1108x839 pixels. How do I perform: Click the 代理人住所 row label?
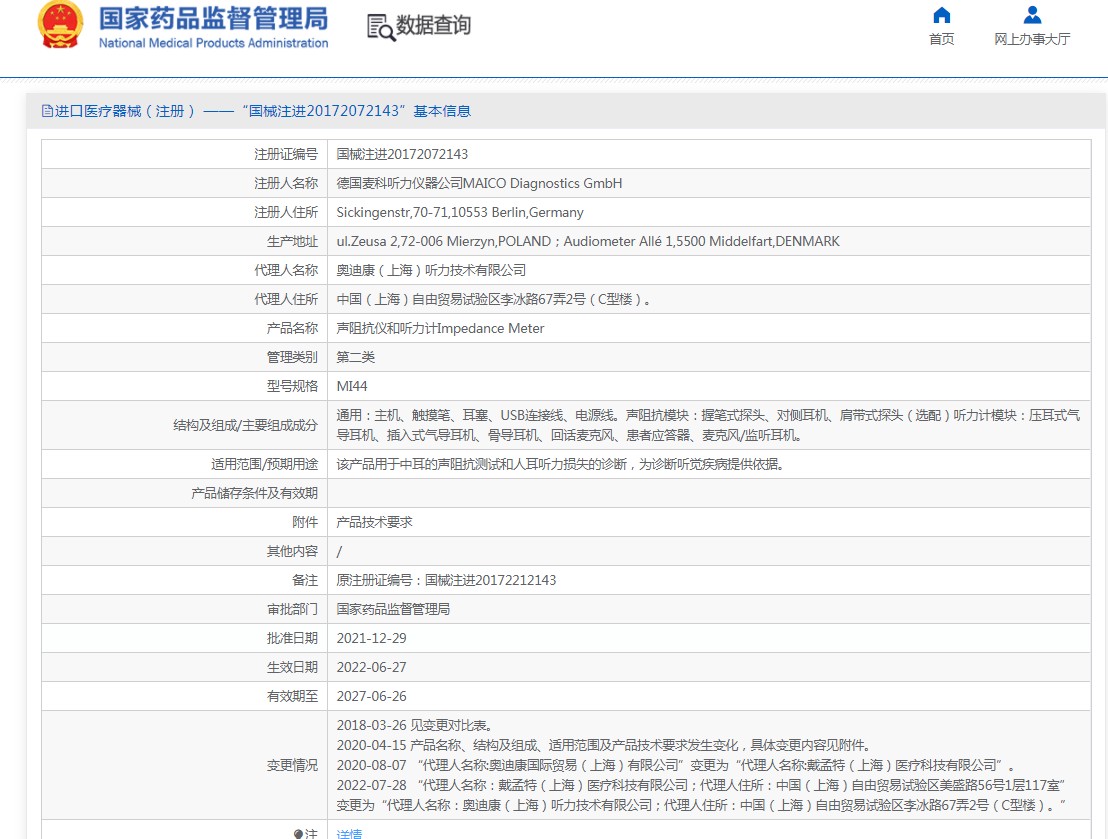click(286, 299)
